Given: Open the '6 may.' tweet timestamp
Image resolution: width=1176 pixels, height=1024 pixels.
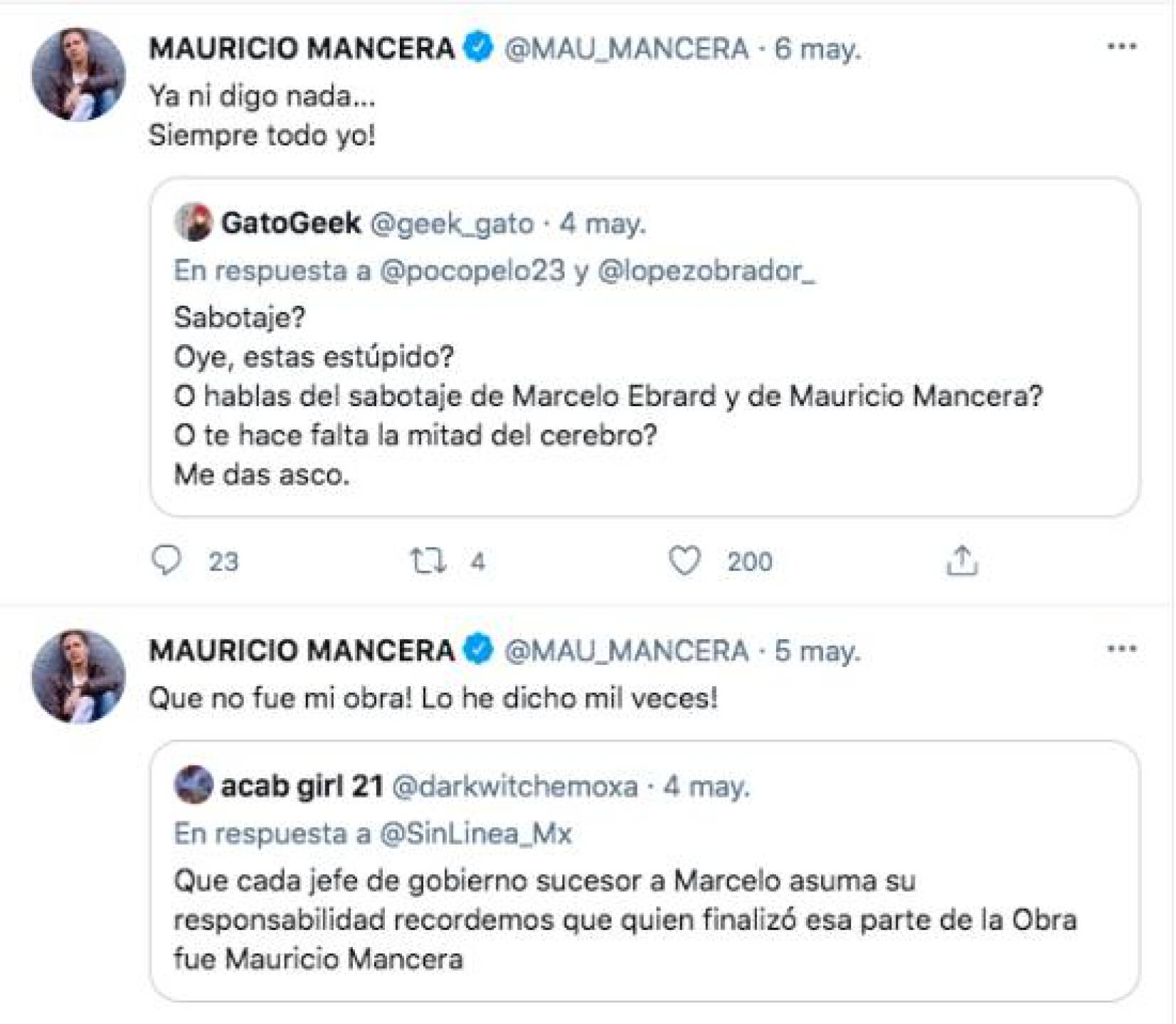Looking at the screenshot, I should 817,48.
